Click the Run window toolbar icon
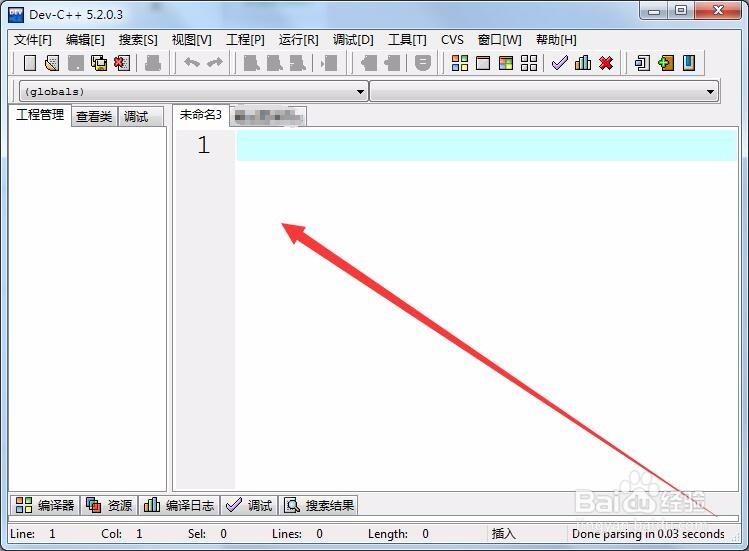This screenshot has width=749, height=551. tap(483, 63)
